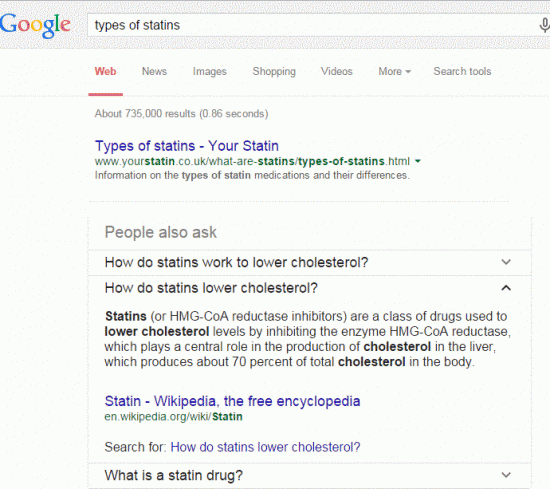Click the 'People also ask' heading
Viewport: 550px width, 489px height.
[161, 232]
